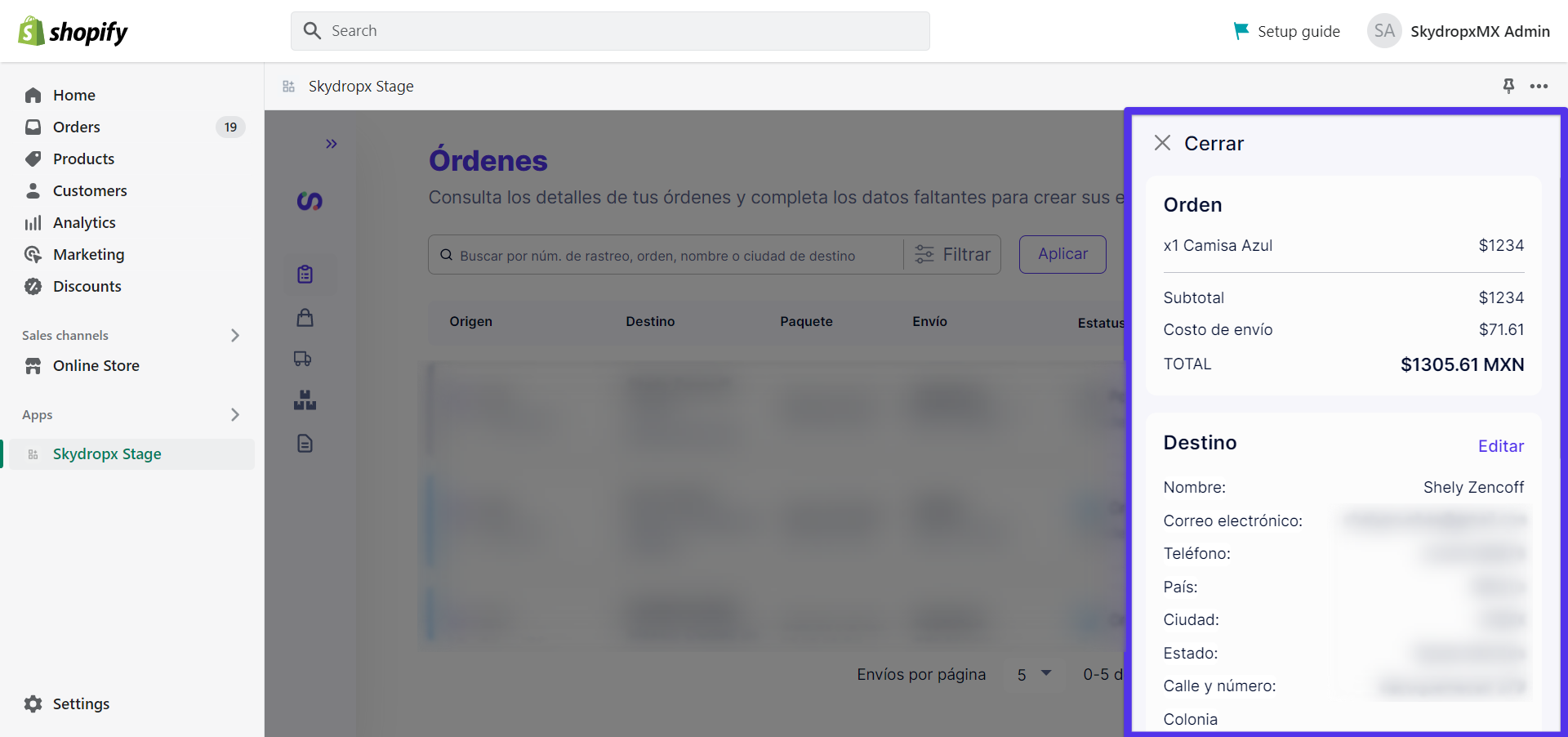This screenshot has height=737, width=1568.
Task: Open the three-dot more actions menu
Action: click(1539, 86)
